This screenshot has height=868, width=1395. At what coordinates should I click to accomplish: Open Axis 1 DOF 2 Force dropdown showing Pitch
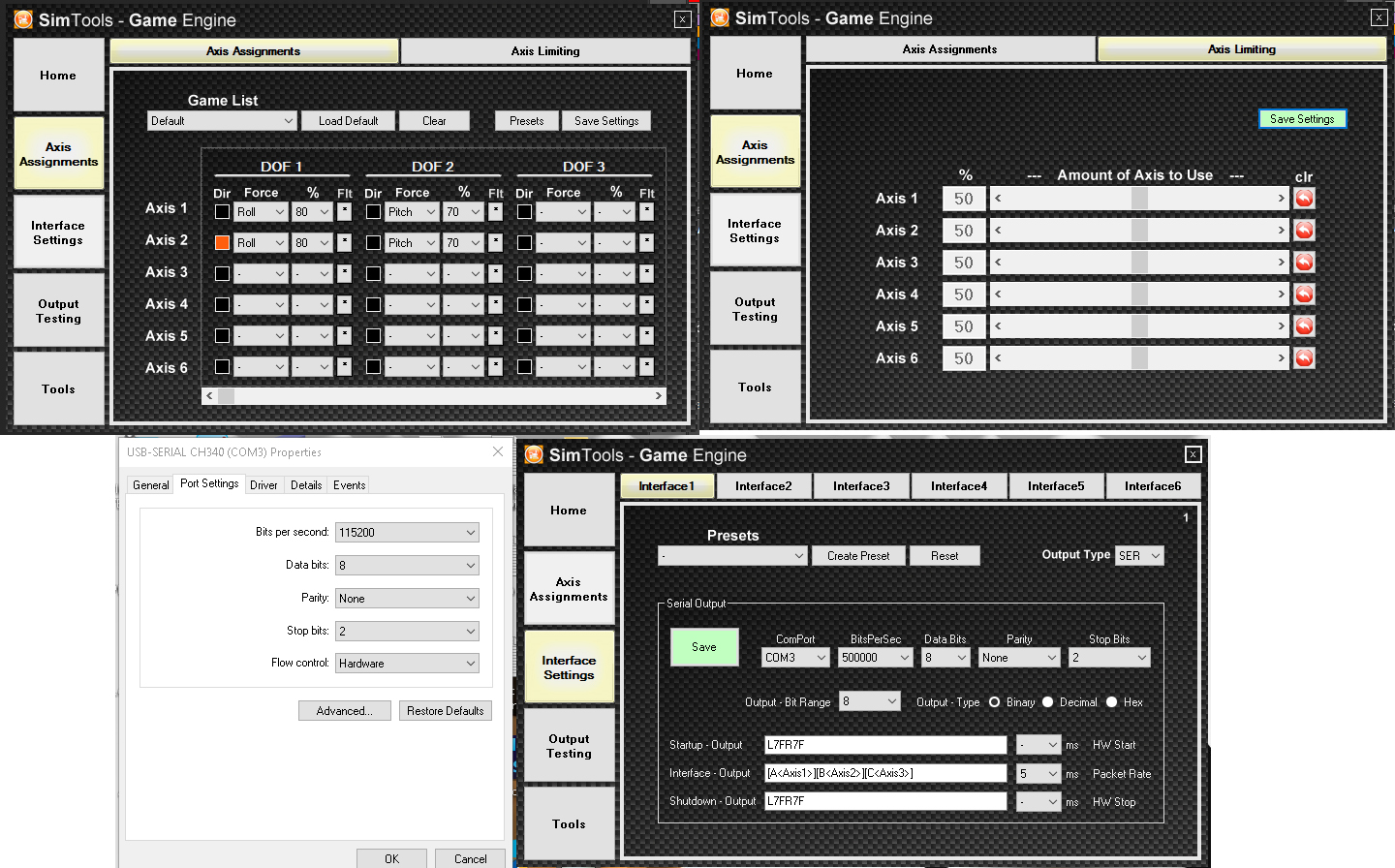pos(413,212)
